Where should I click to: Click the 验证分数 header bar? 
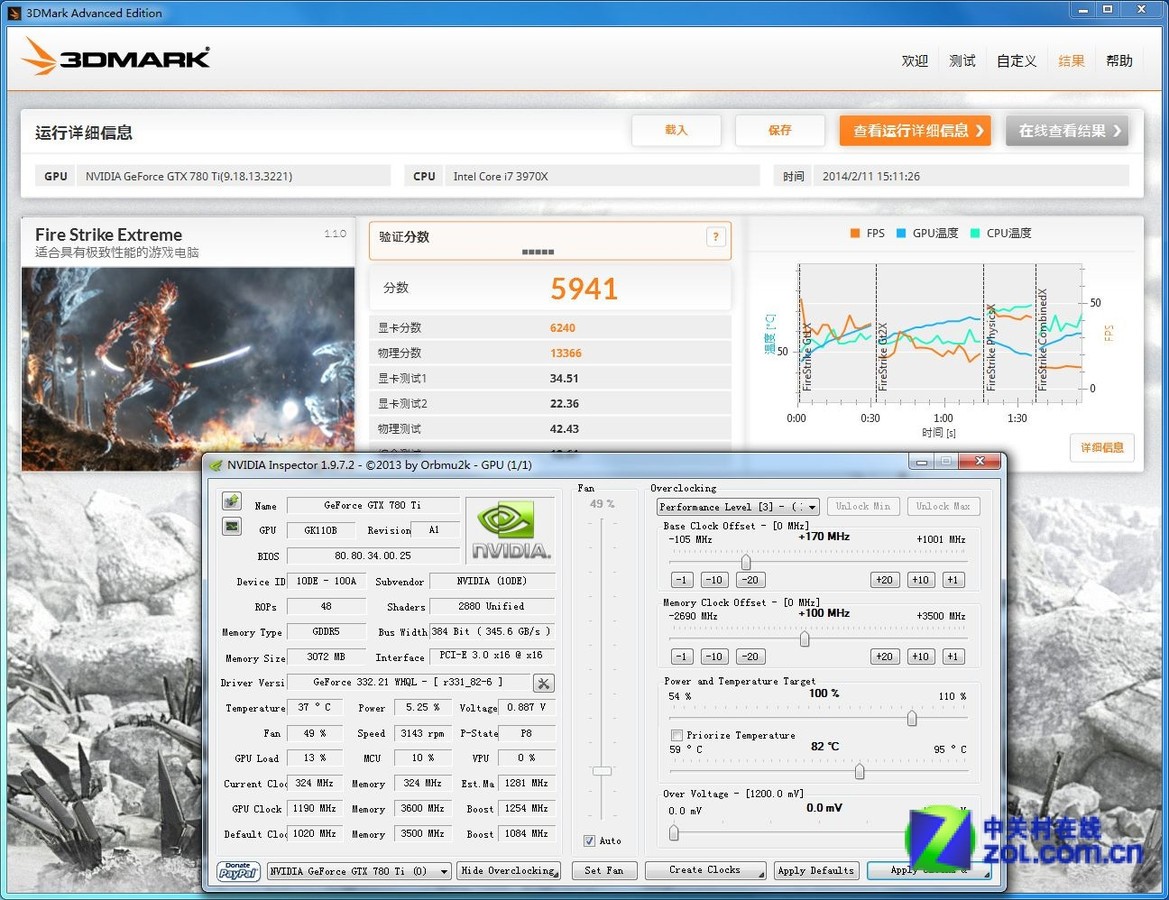pyautogui.click(x=549, y=240)
